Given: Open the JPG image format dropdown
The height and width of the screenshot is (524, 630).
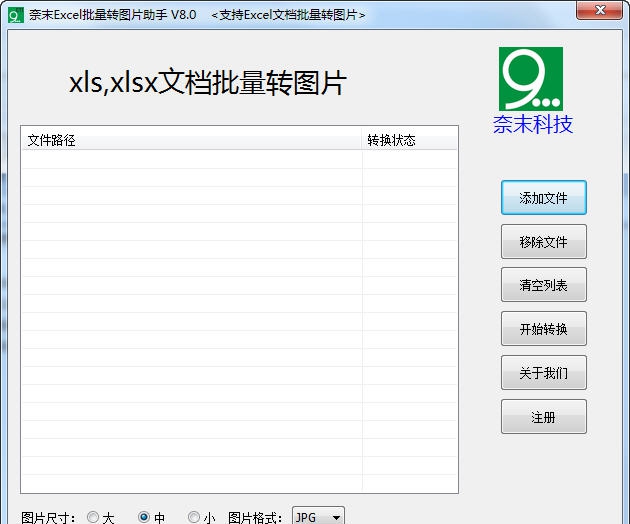Looking at the screenshot, I should (x=318, y=516).
